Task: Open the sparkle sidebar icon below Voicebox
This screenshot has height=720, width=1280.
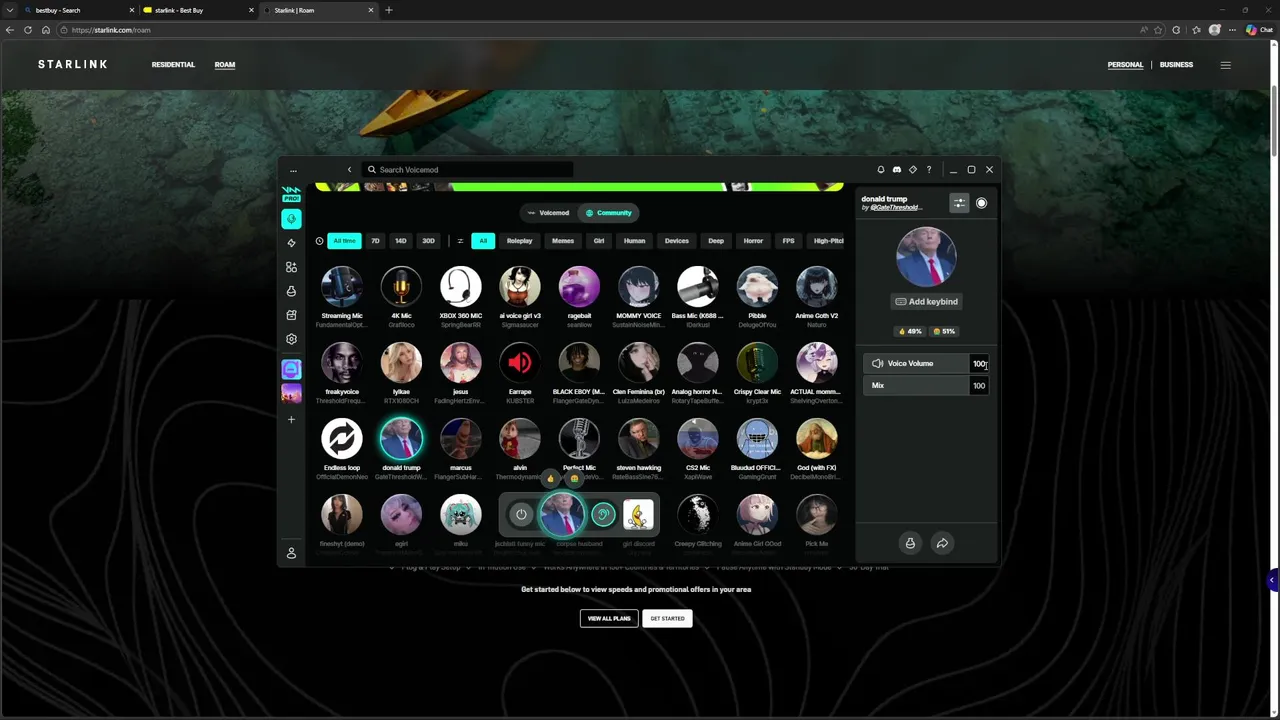Action: click(291, 243)
